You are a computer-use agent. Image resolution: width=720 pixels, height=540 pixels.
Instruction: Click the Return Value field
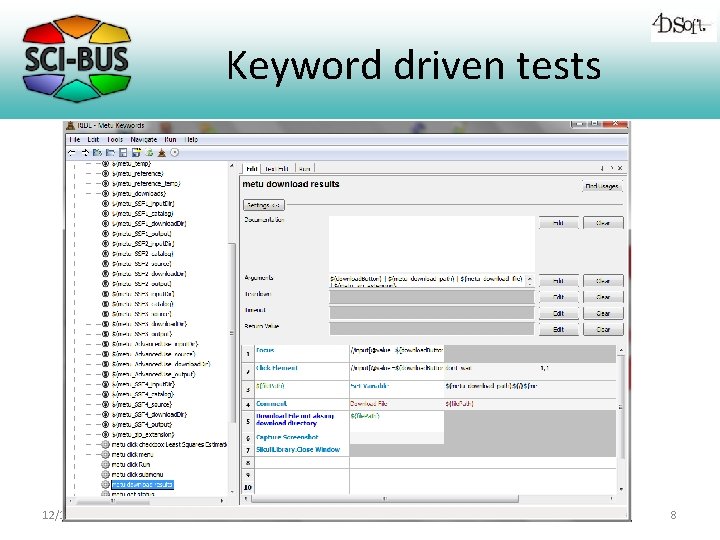(x=432, y=329)
